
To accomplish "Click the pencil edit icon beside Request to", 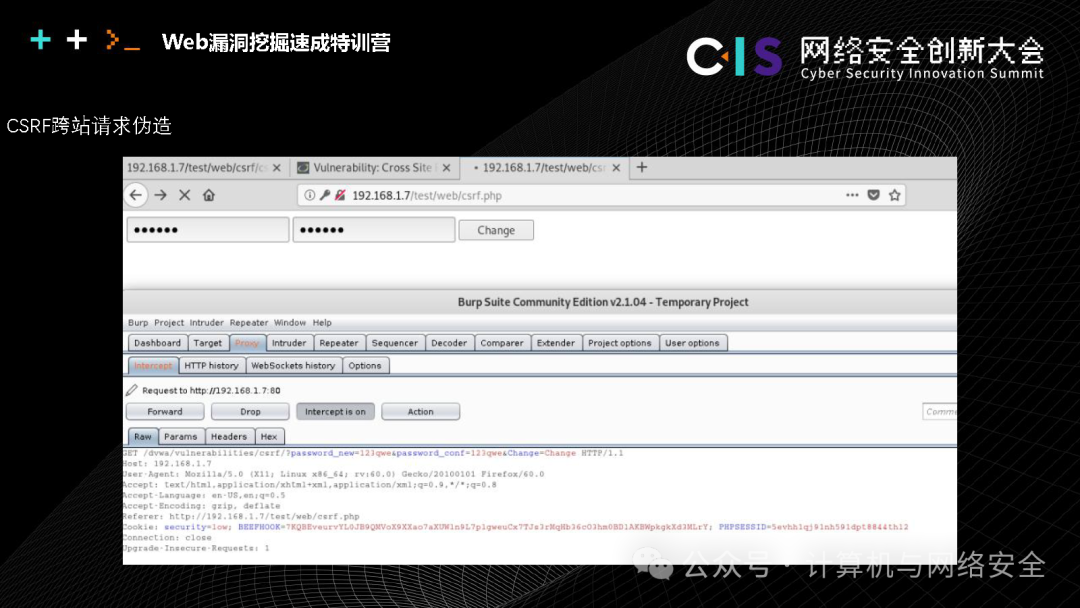I will [132, 390].
